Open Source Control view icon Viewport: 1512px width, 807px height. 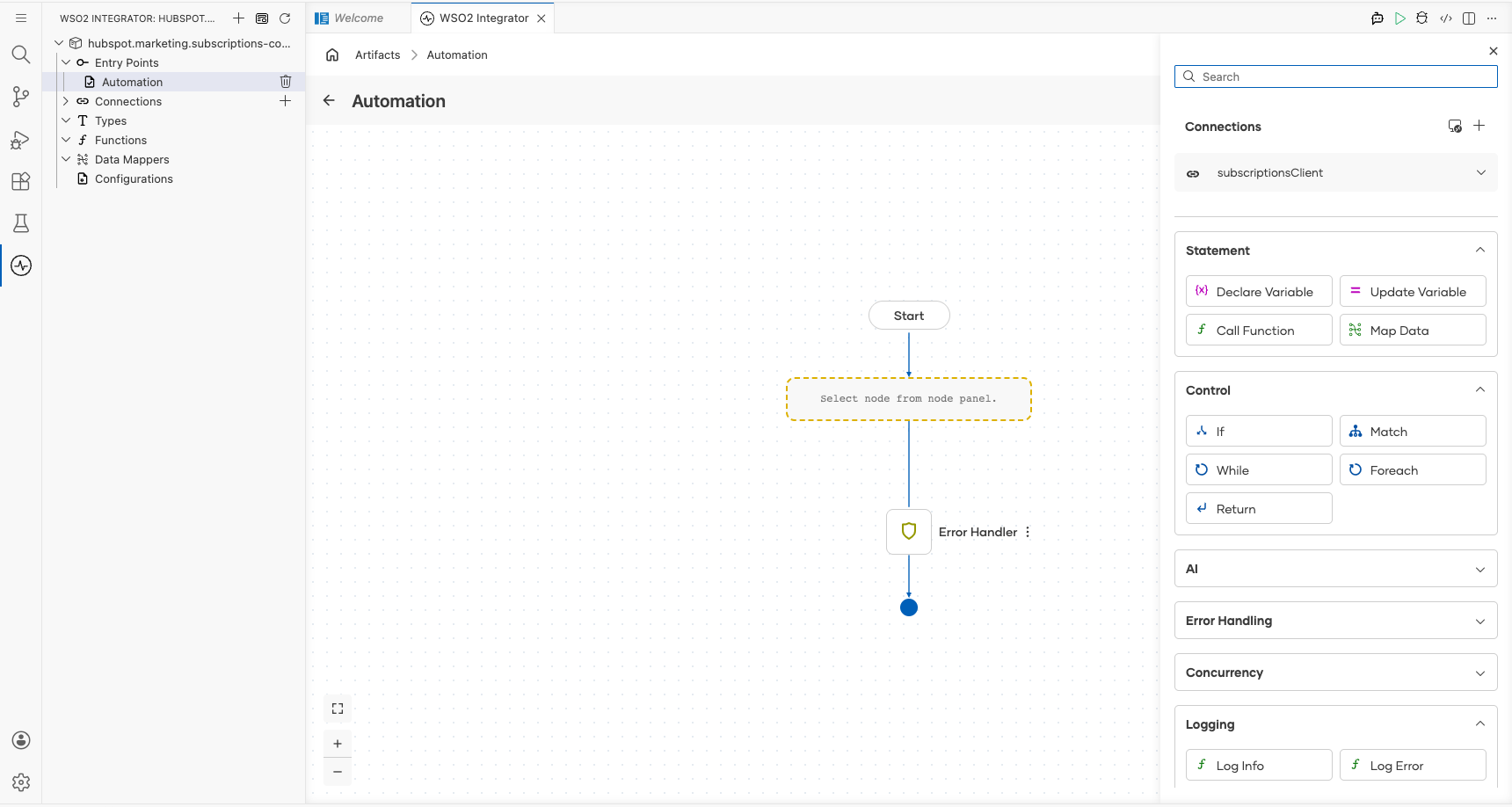(21, 97)
